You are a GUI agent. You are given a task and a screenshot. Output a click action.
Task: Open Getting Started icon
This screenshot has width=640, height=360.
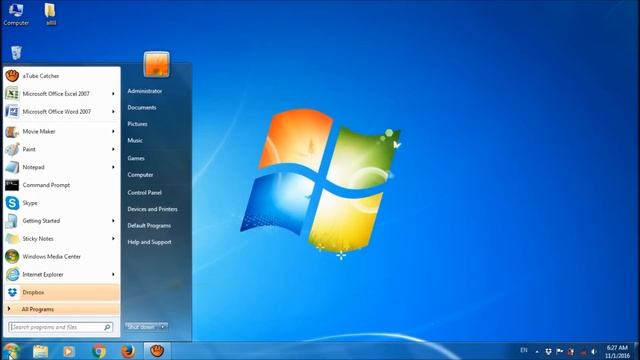tap(12, 221)
